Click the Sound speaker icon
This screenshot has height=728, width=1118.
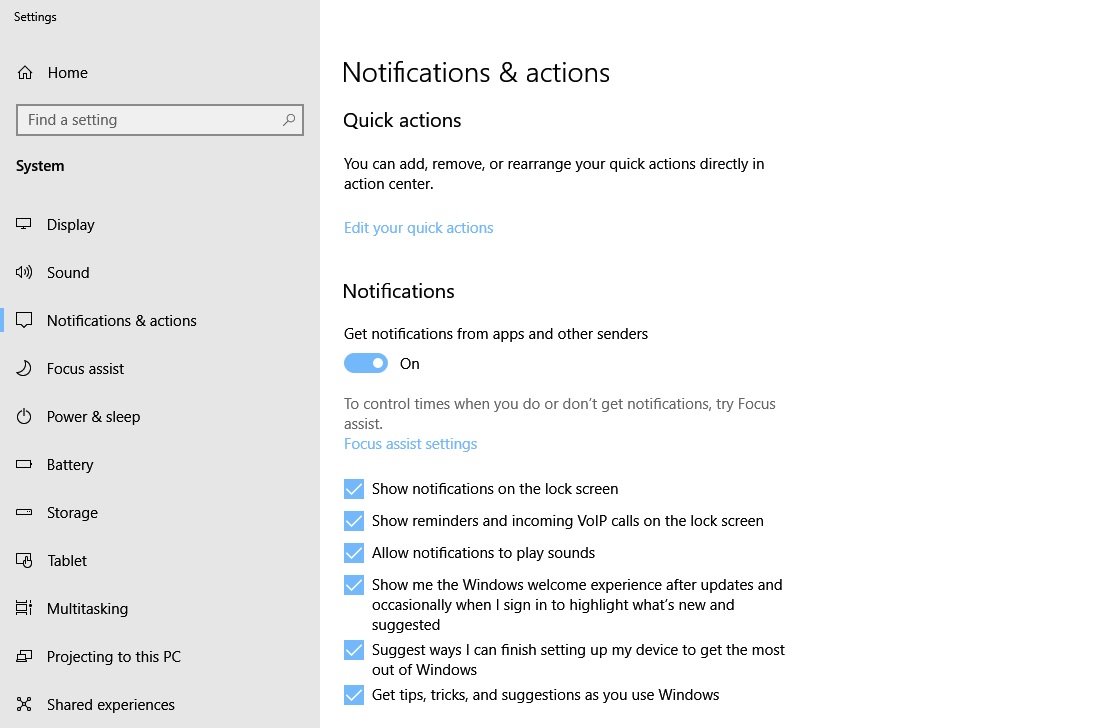click(x=25, y=272)
